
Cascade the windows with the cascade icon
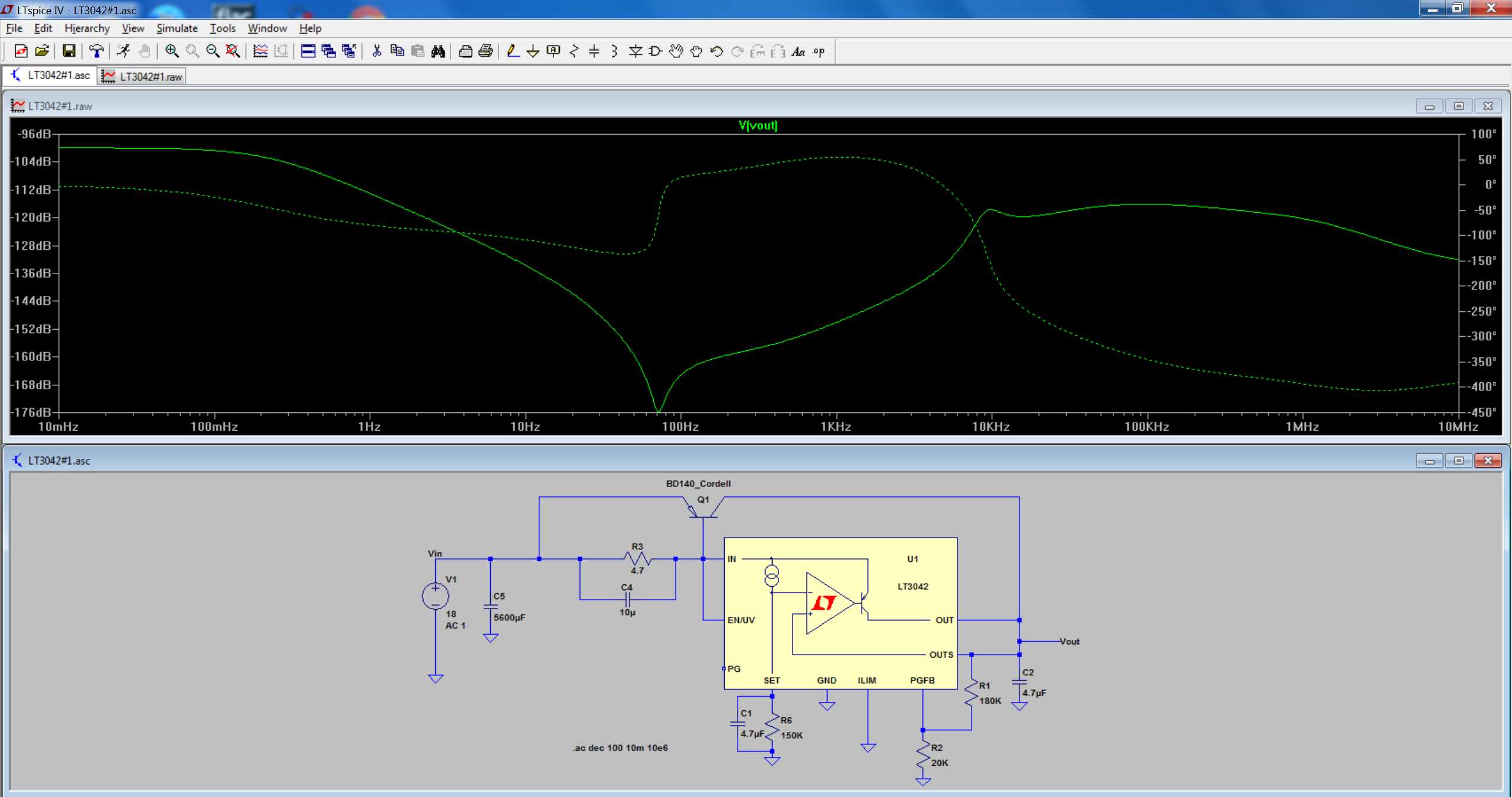pos(328,51)
